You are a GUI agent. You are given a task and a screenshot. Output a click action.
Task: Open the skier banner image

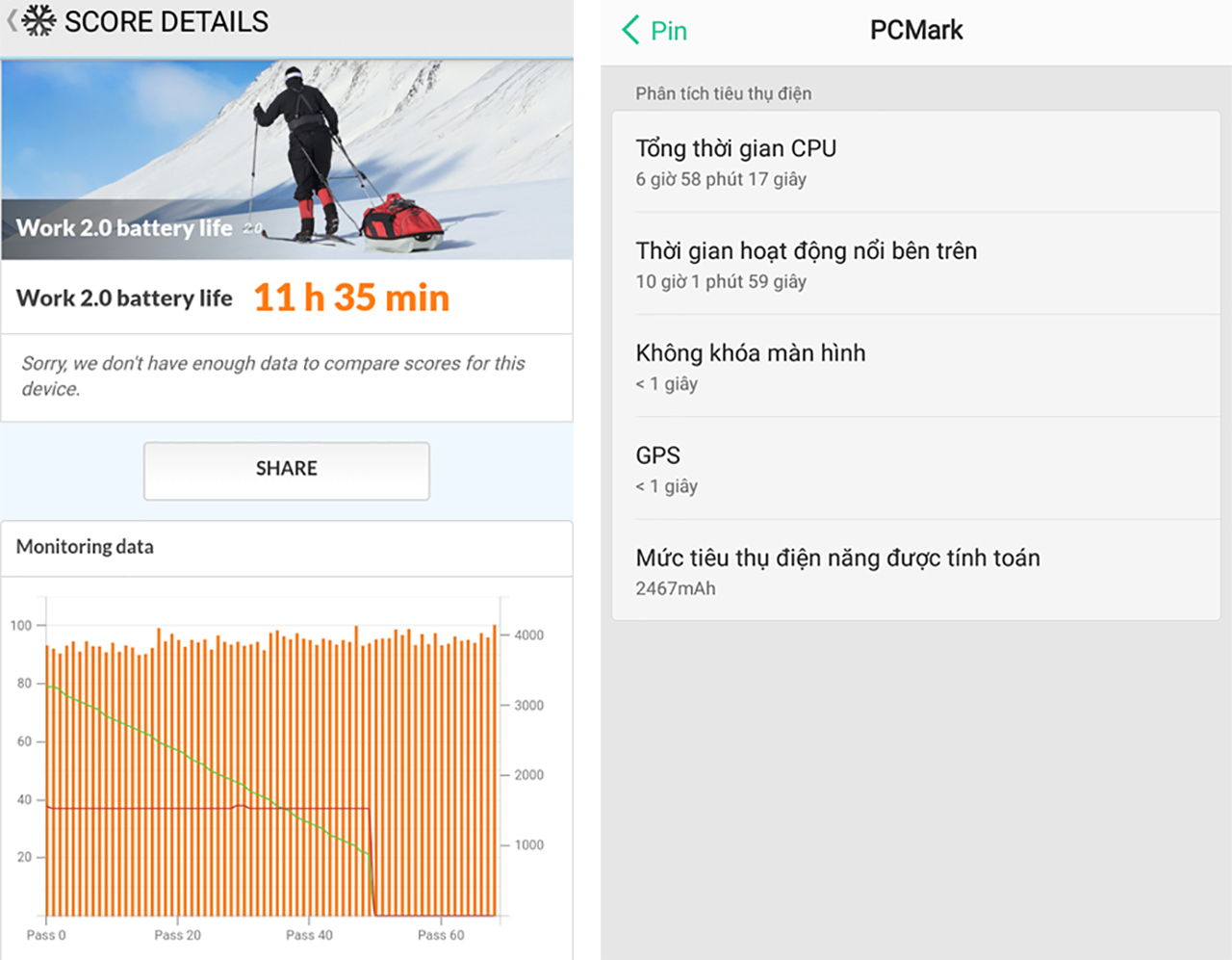point(287,160)
